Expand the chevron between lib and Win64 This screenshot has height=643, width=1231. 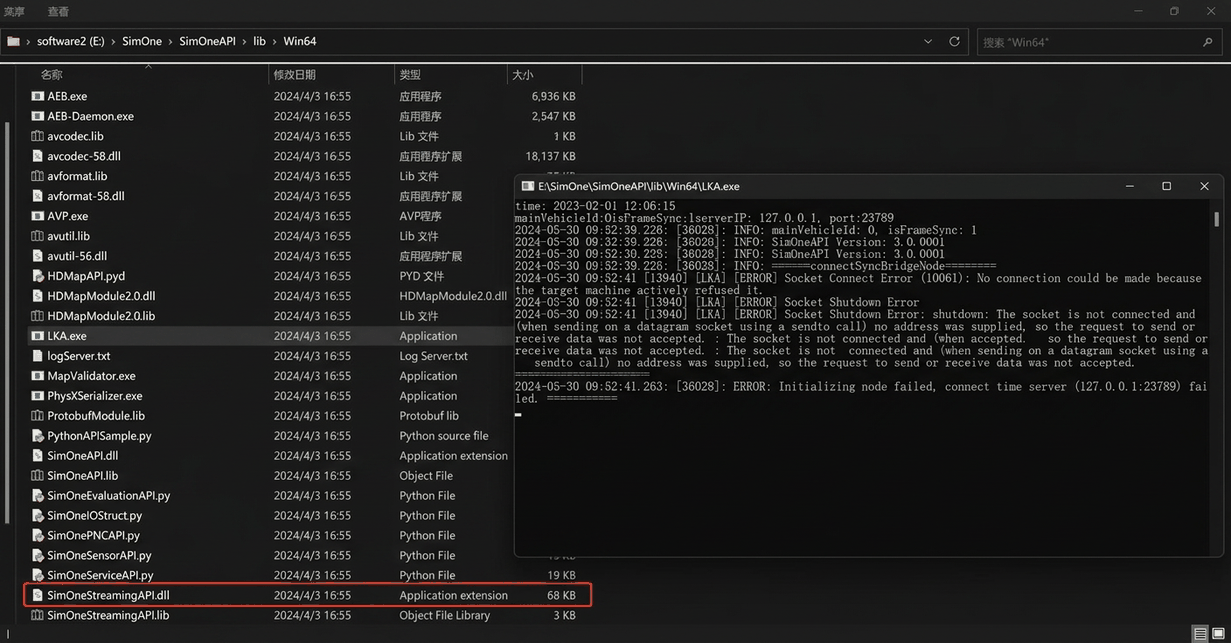point(274,42)
